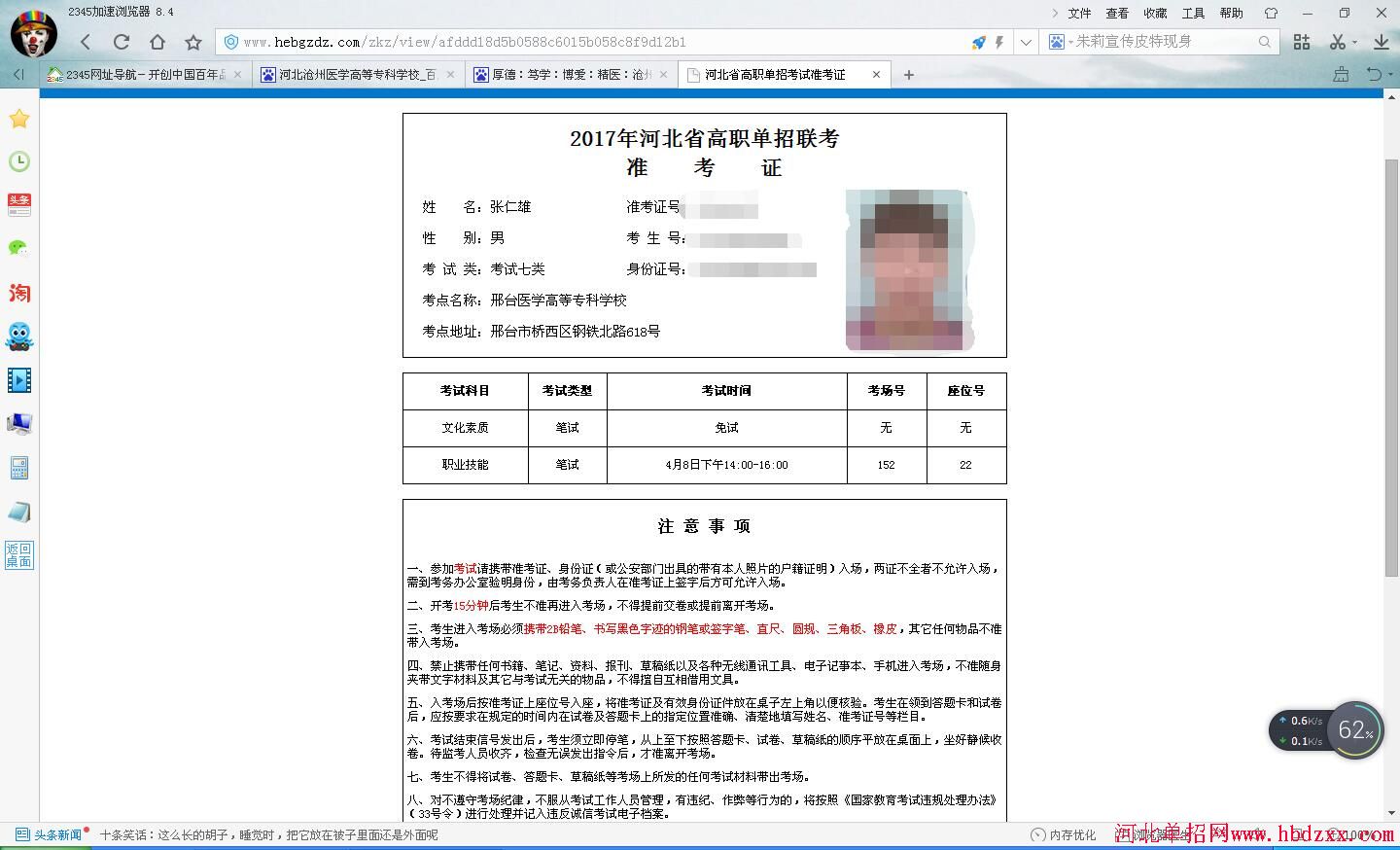This screenshot has height=850, width=1400.
Task: Close the 2345网址导航 tab
Action: (237, 75)
